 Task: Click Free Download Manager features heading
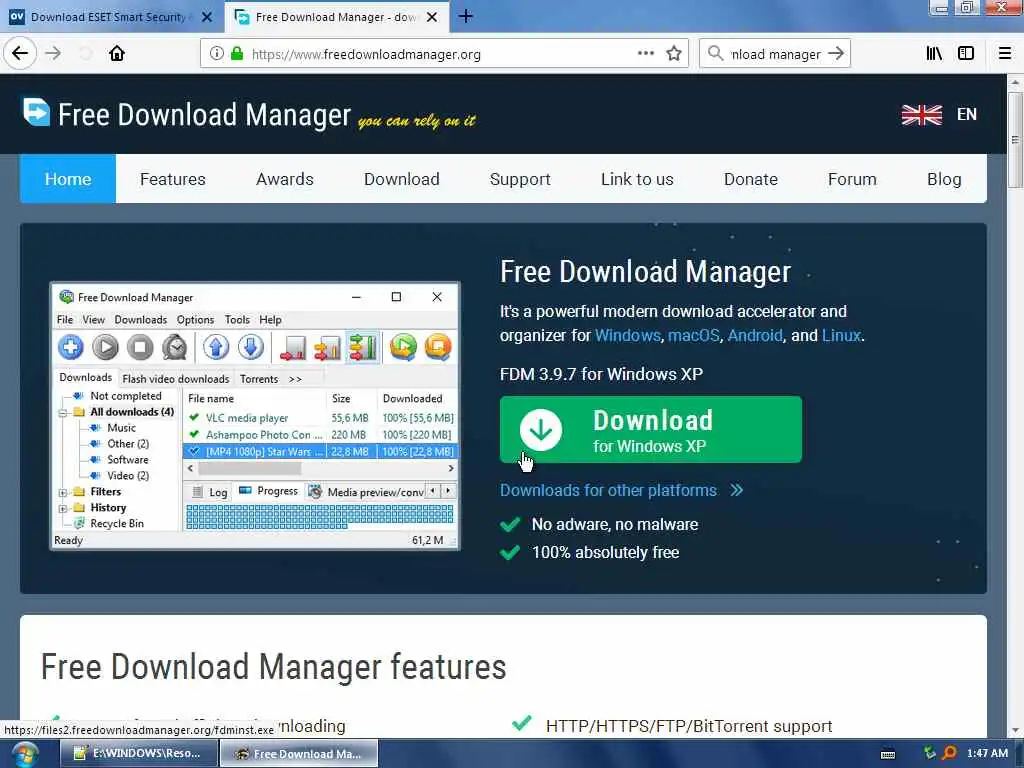pos(274,667)
